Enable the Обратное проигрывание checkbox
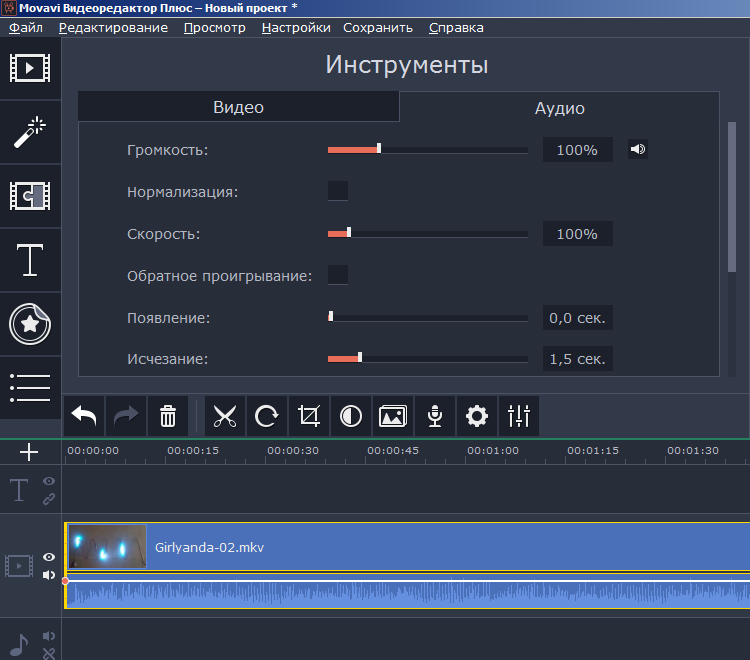Viewport: 750px width, 660px height. [338, 275]
